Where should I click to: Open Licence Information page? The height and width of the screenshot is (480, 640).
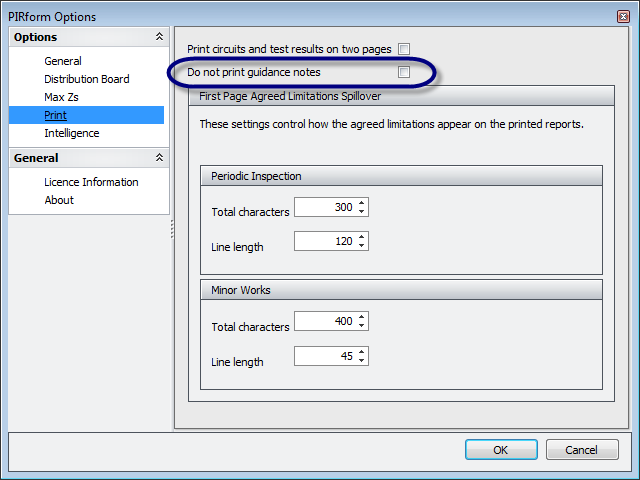click(x=91, y=182)
